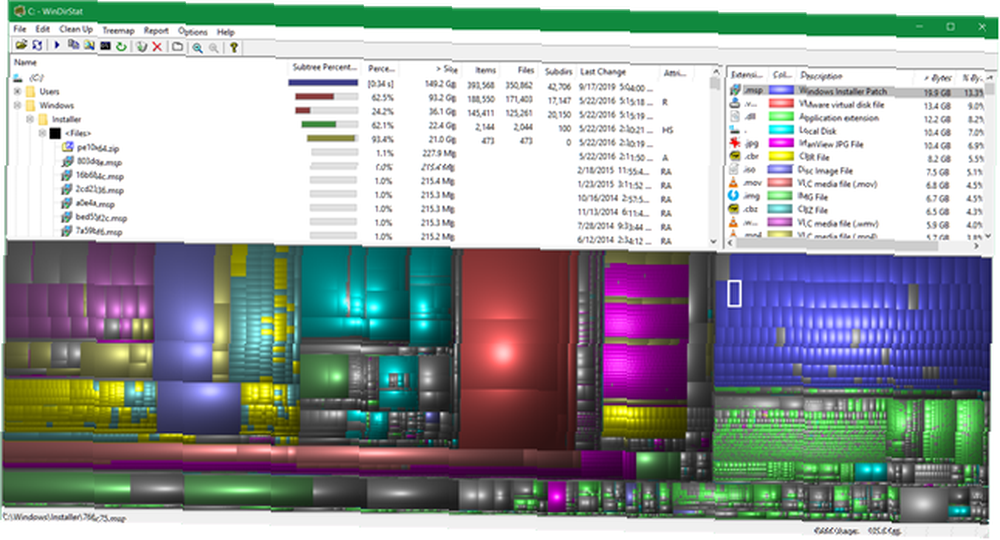Click the white-outlined rectangle in blue treemap area
The width and height of the screenshot is (1000, 540).
tap(734, 293)
